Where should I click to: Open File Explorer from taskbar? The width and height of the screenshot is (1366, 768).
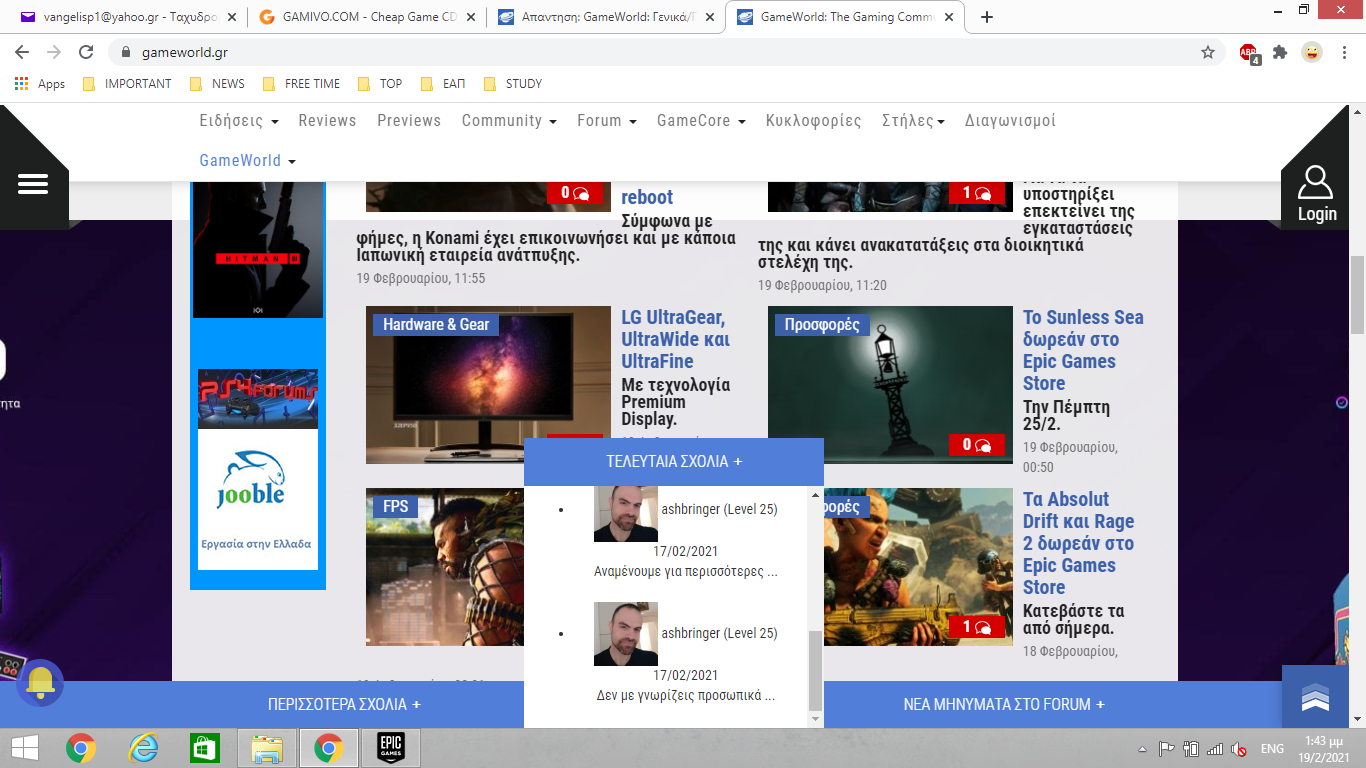click(x=267, y=748)
